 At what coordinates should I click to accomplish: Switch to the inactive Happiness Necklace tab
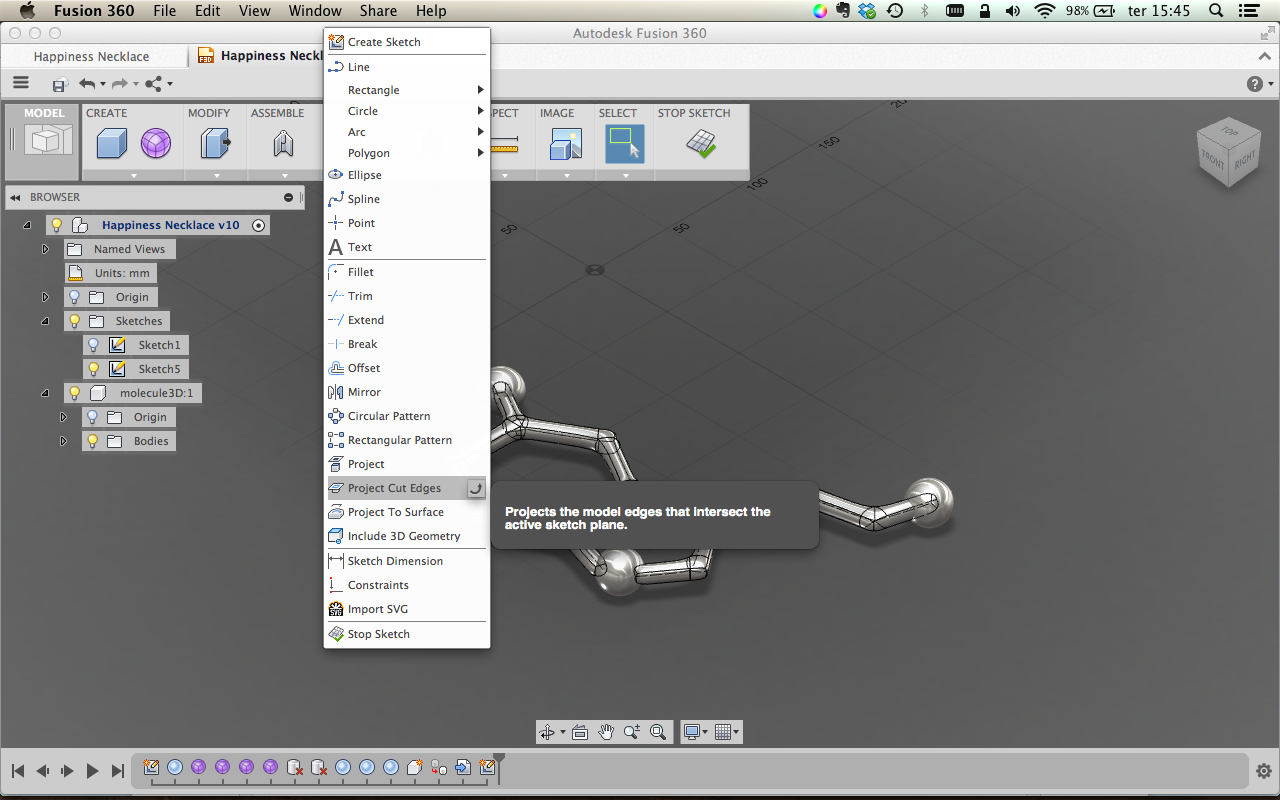(91, 56)
